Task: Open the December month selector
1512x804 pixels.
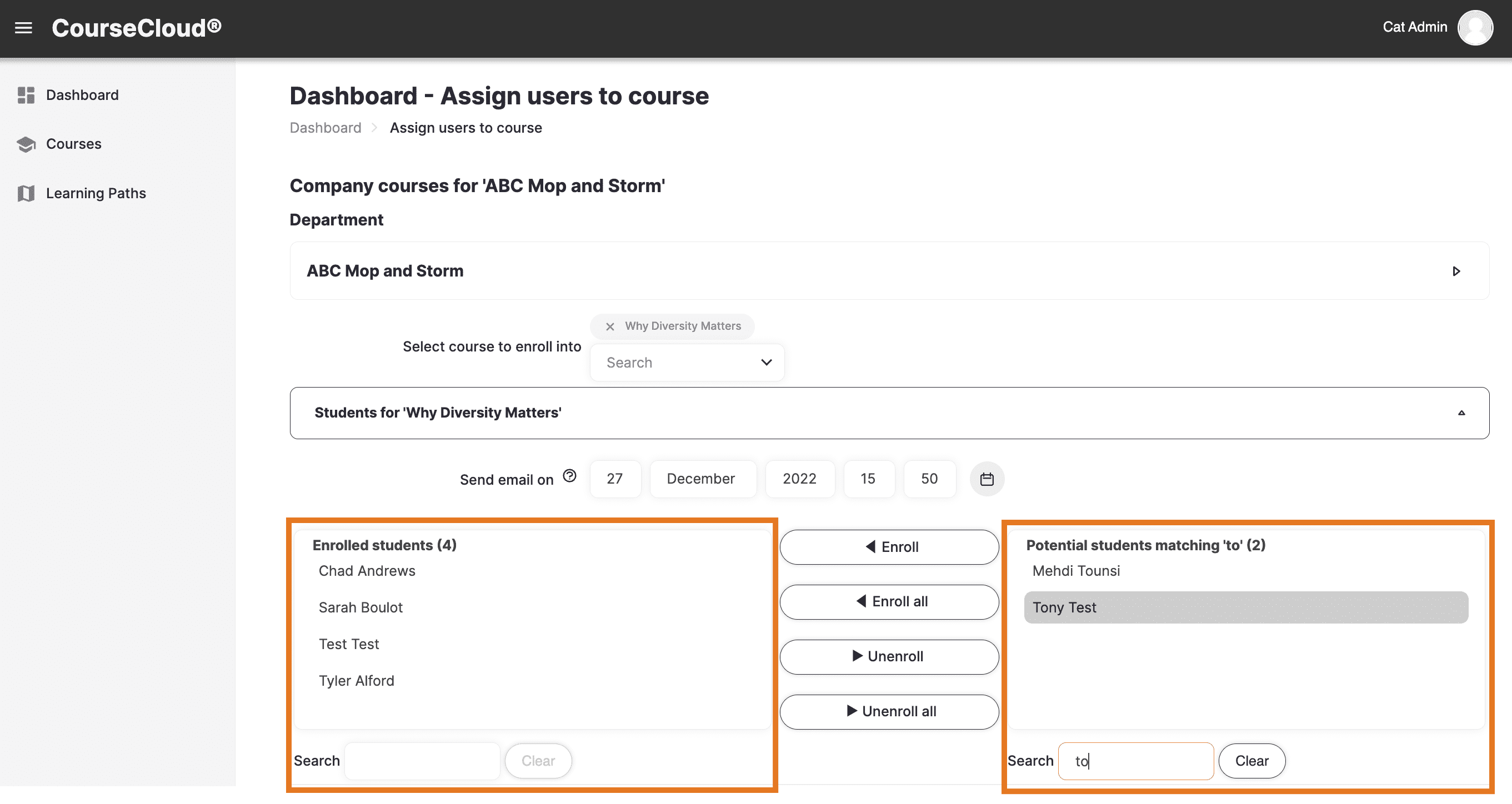Action: (702, 479)
